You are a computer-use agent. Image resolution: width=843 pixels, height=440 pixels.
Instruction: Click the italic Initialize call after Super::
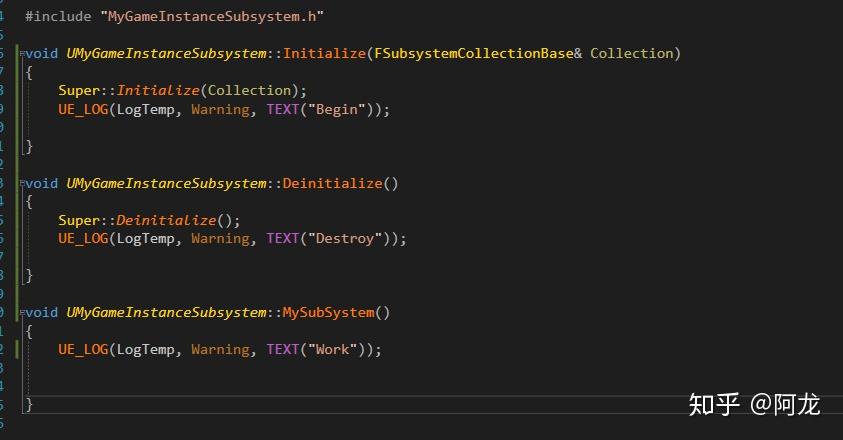click(158, 90)
